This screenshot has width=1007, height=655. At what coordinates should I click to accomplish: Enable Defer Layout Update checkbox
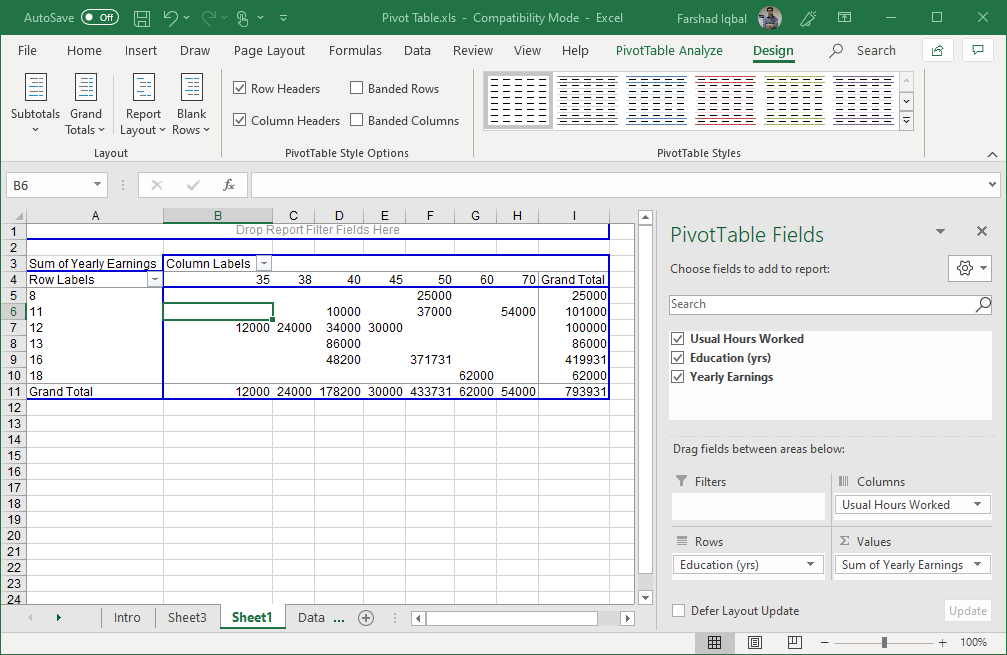pos(679,611)
